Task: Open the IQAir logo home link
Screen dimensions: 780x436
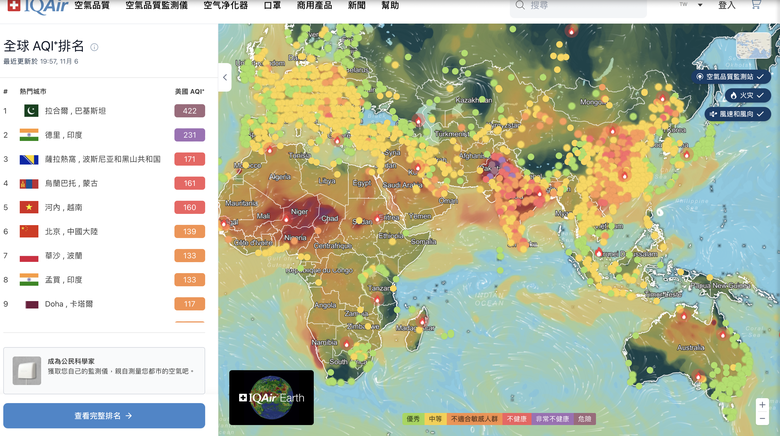Action: [38, 6]
